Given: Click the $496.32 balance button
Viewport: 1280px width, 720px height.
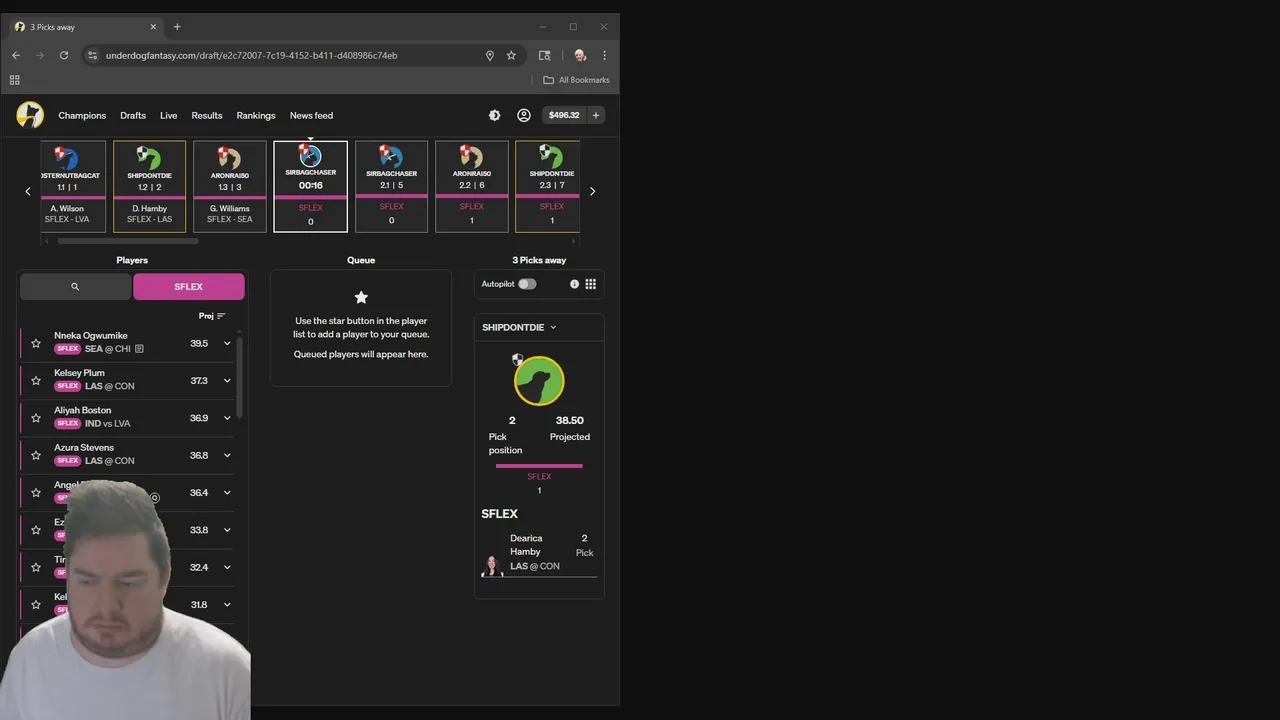Looking at the screenshot, I should click(564, 115).
